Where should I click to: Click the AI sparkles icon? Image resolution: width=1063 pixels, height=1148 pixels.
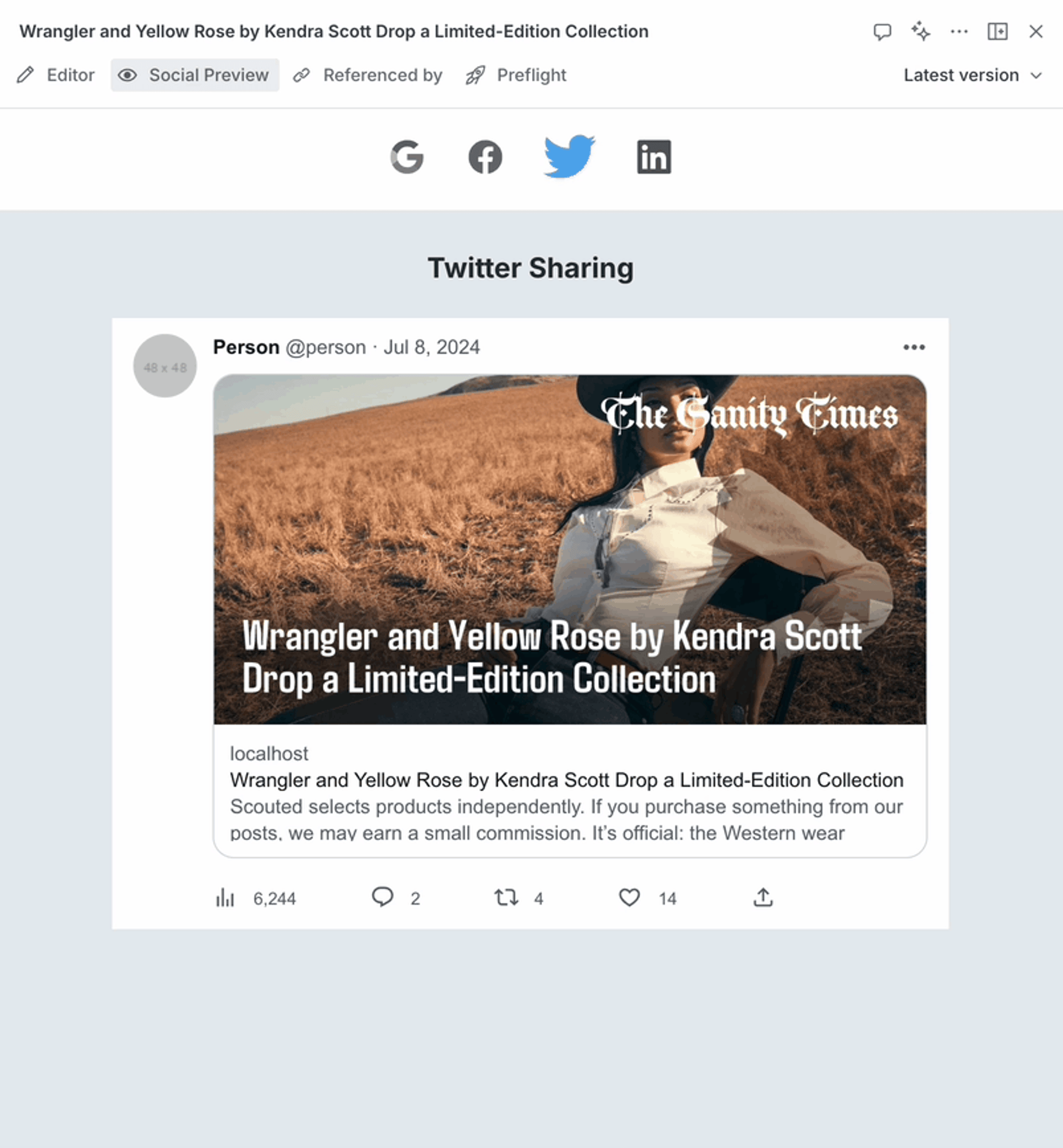pyautogui.click(x=920, y=31)
